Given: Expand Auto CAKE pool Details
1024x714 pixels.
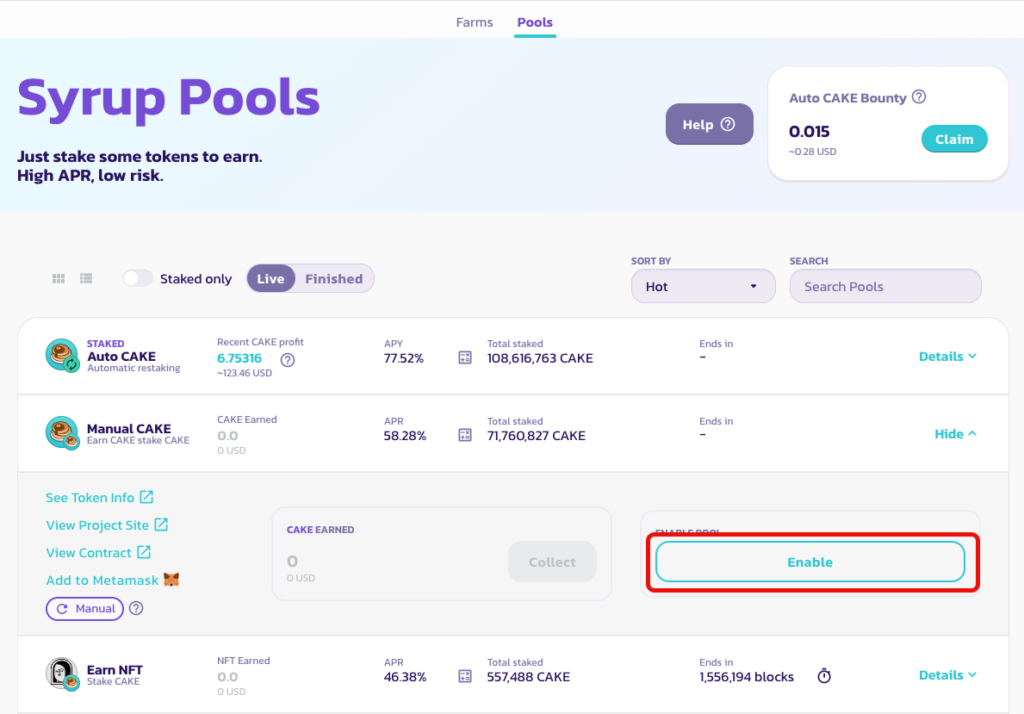Looking at the screenshot, I should tap(948, 356).
